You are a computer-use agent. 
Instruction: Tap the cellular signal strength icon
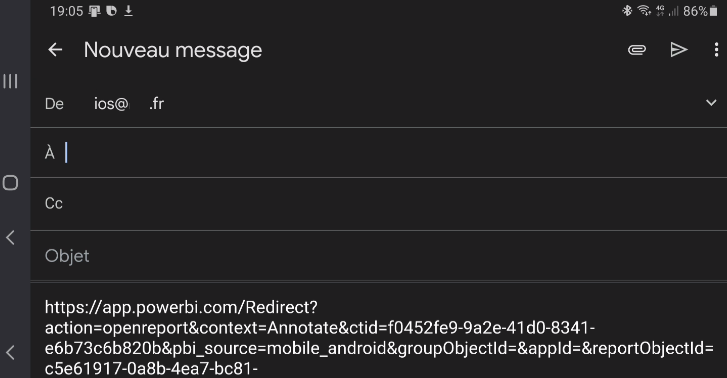pos(674,11)
